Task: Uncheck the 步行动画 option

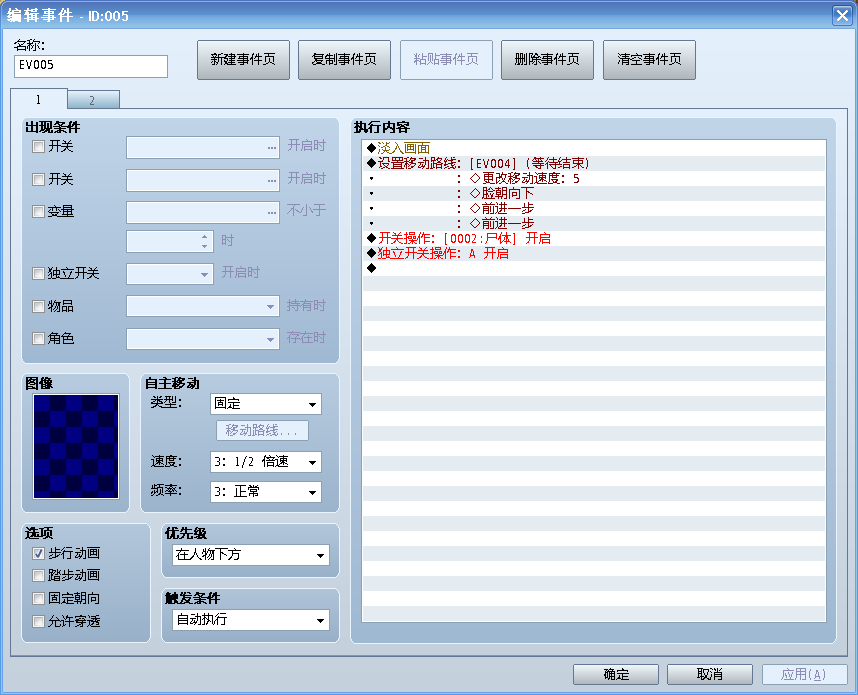Action: [x=38, y=554]
